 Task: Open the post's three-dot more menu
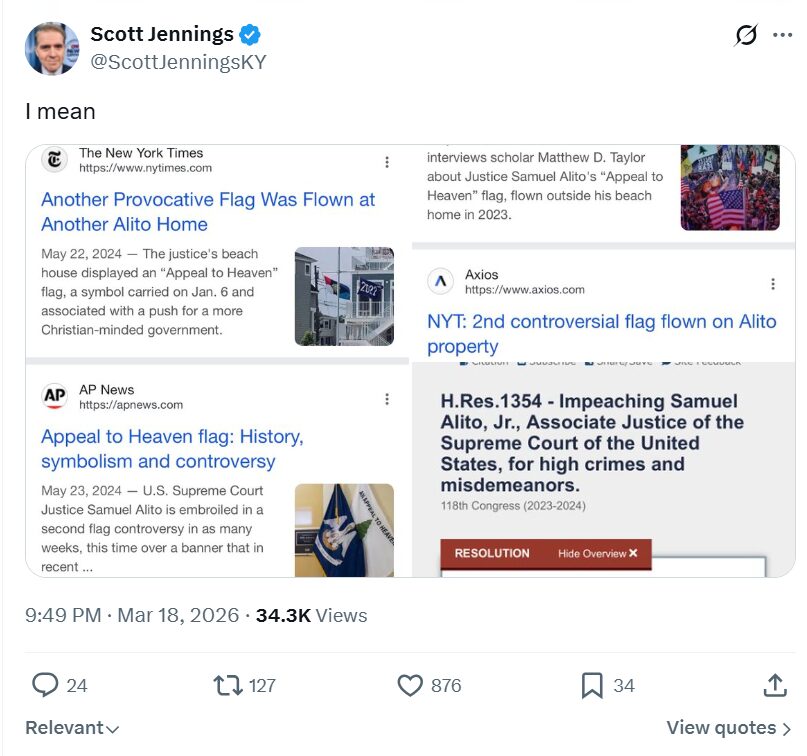click(781, 36)
